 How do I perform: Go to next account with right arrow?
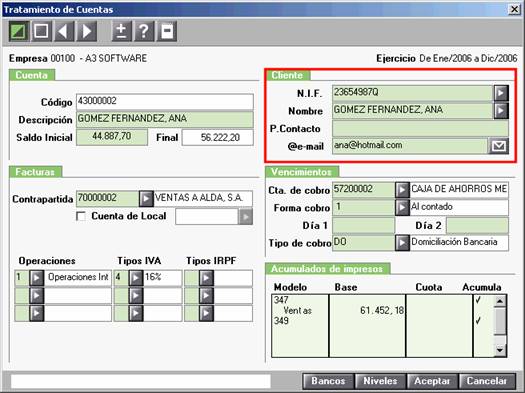pos(87,31)
